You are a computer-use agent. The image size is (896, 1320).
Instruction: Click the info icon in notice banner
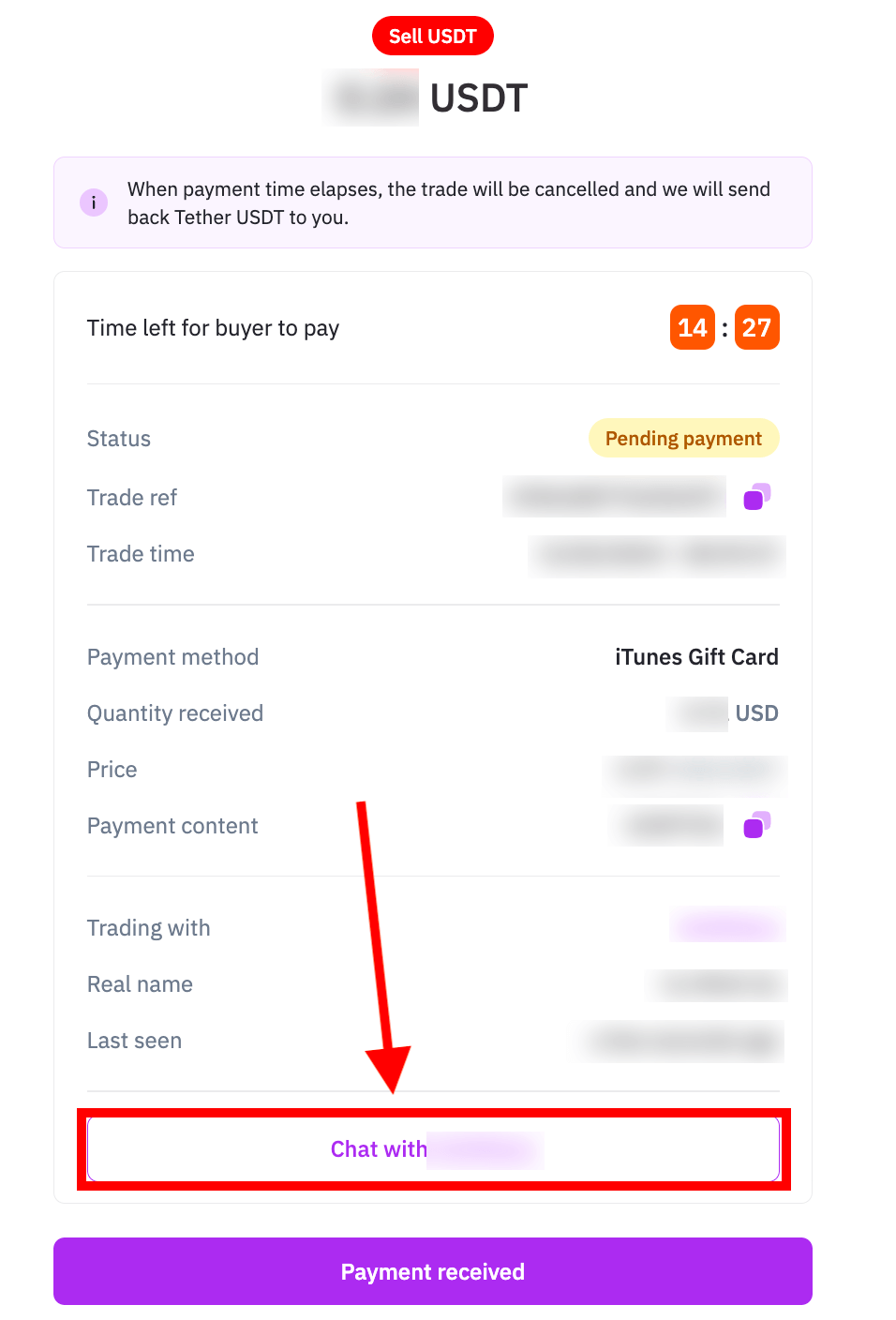pyautogui.click(x=94, y=202)
